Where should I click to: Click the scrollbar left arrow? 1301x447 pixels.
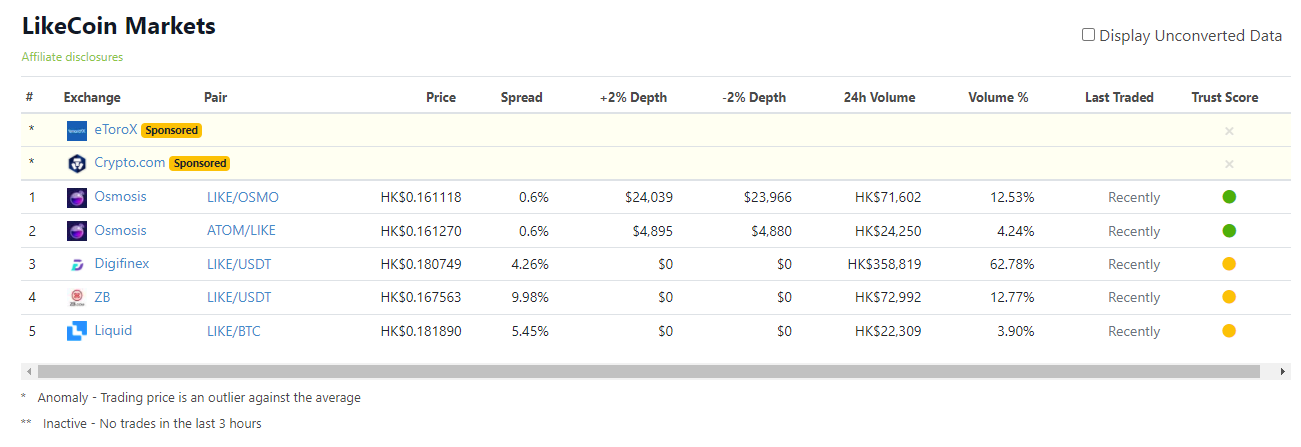[28, 371]
